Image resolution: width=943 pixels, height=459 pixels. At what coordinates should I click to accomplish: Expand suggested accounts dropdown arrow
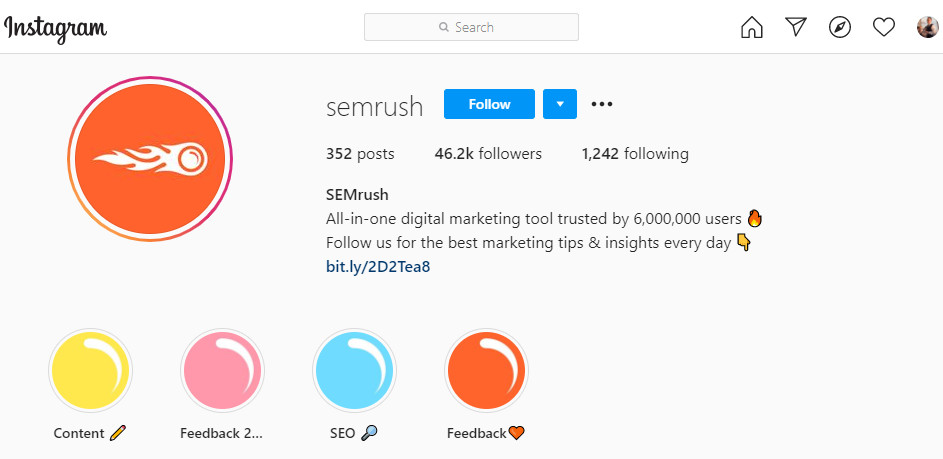[560, 104]
